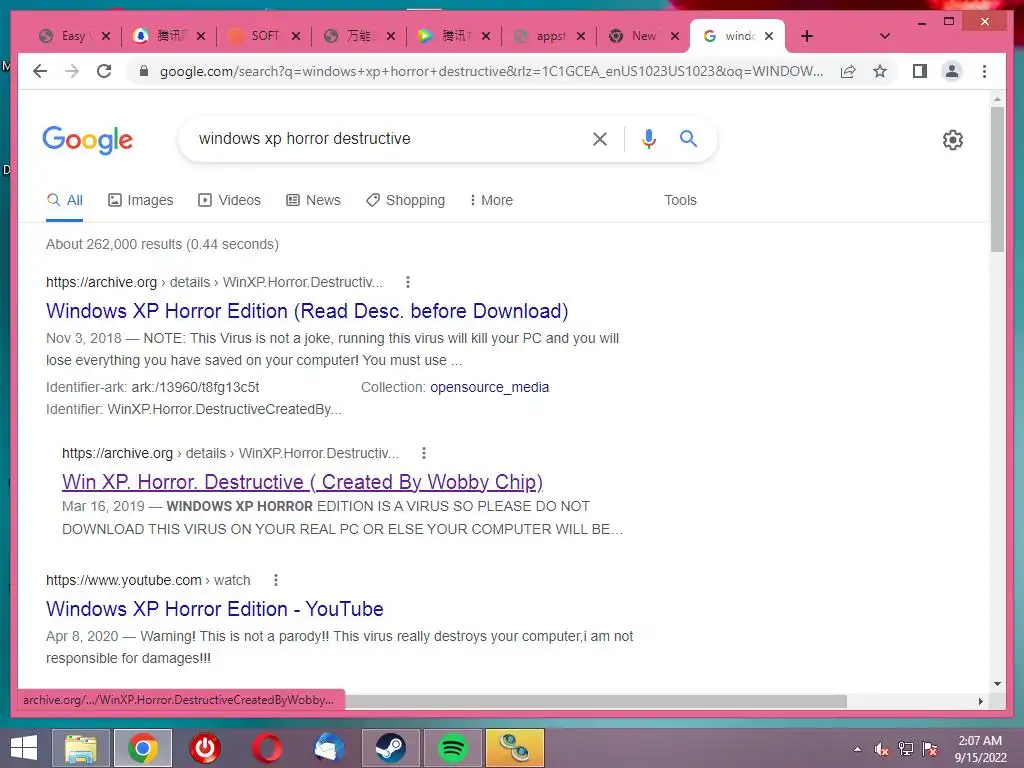
Task: Open the Windows Start menu
Action: [x=24, y=748]
